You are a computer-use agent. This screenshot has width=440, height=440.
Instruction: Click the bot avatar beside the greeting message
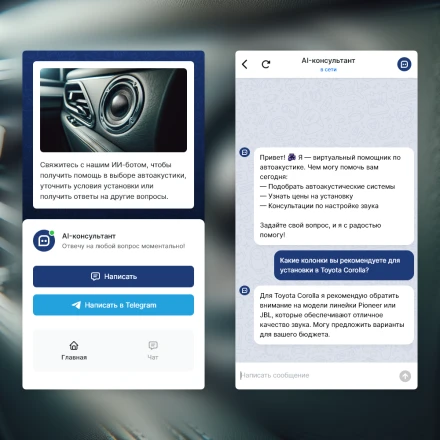(x=245, y=152)
